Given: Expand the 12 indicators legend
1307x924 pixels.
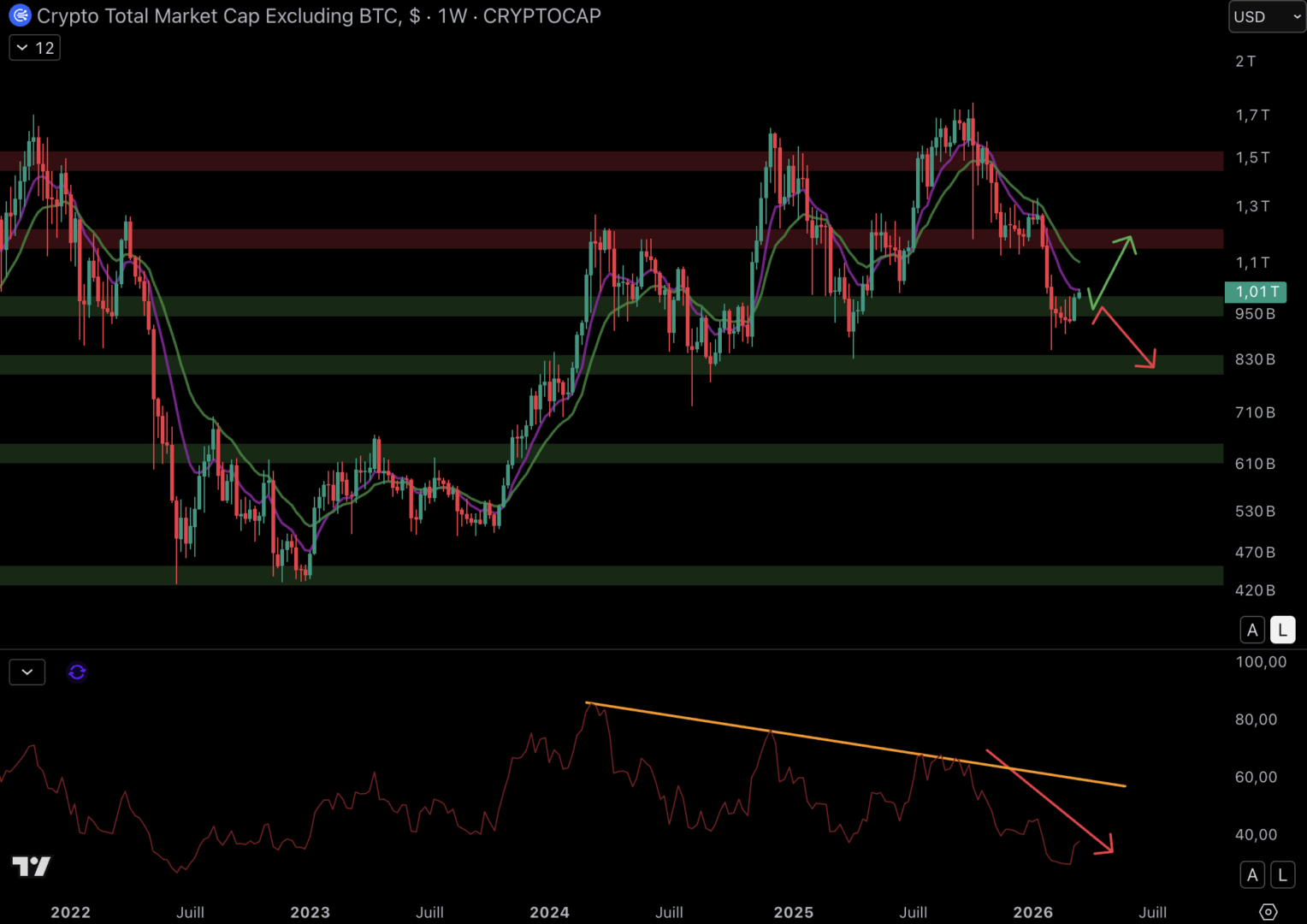Looking at the screenshot, I should 35,48.
